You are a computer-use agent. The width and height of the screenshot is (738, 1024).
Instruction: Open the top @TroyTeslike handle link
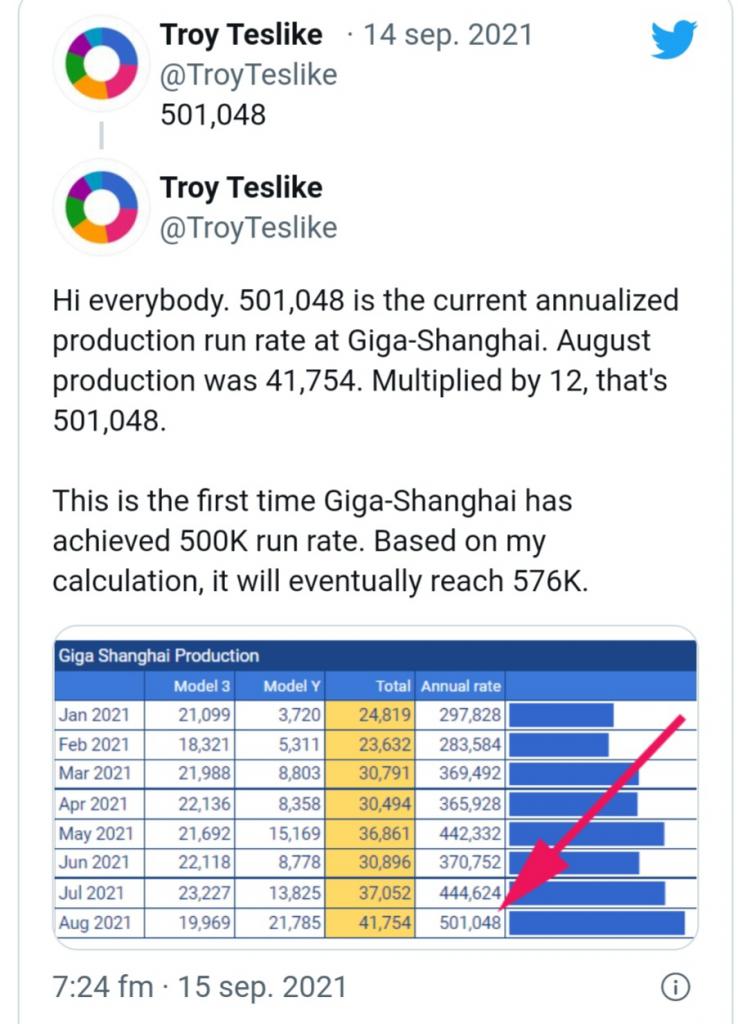pos(249,74)
